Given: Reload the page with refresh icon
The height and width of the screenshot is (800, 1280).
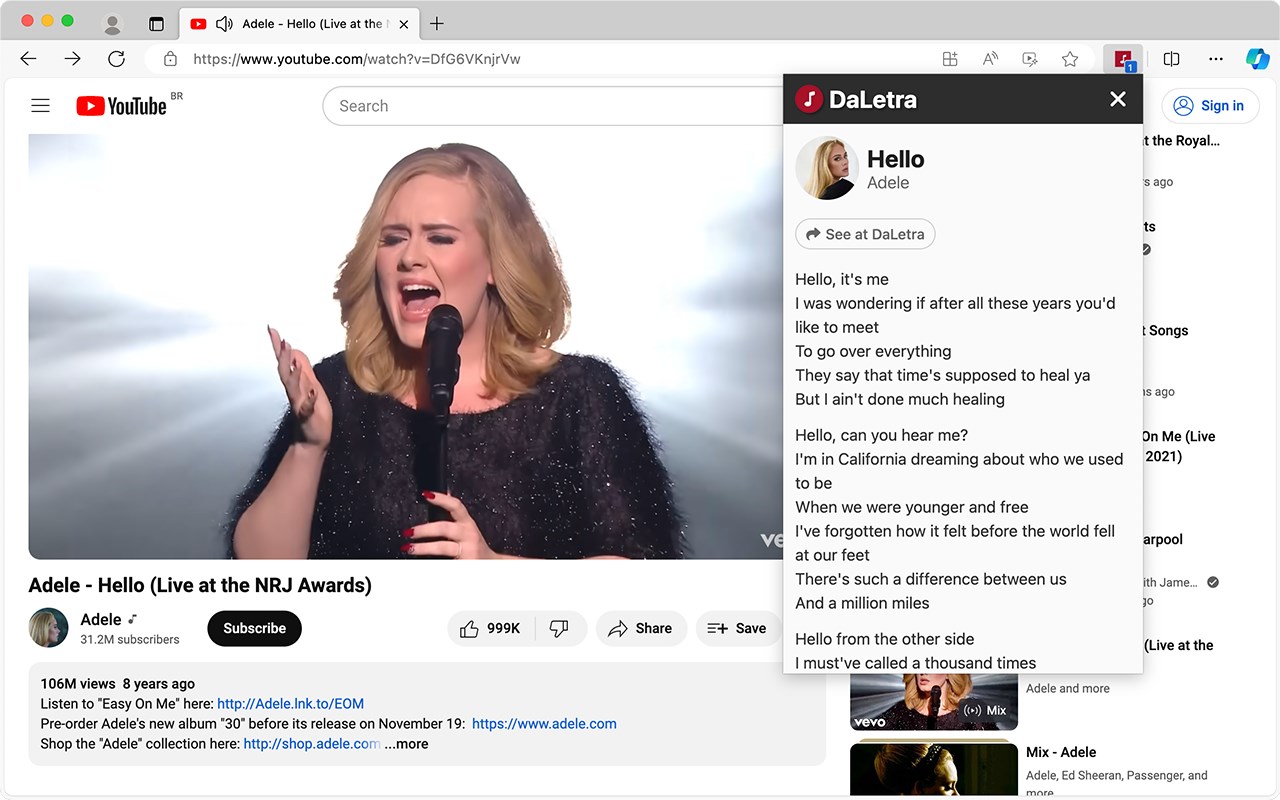Looking at the screenshot, I should (x=116, y=59).
